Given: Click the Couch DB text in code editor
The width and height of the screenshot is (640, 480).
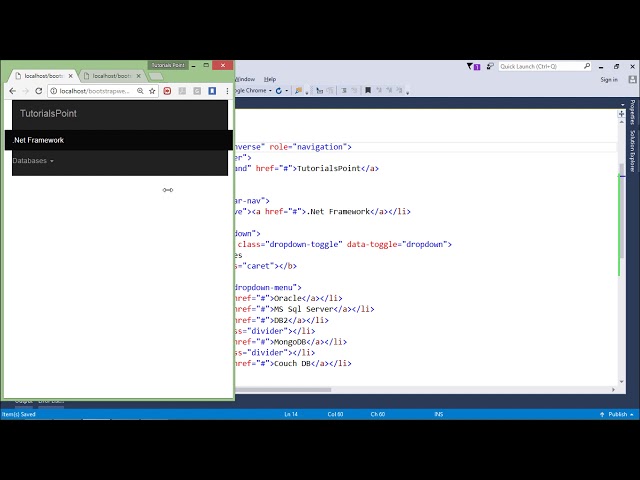Looking at the screenshot, I should (292, 363).
